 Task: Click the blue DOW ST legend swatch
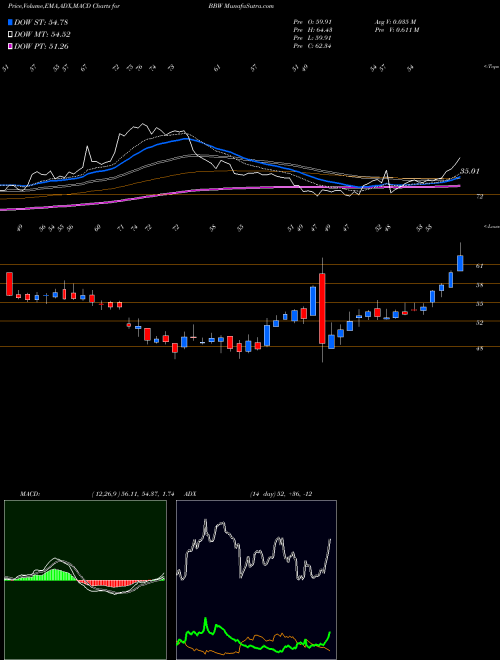tap(11, 22)
